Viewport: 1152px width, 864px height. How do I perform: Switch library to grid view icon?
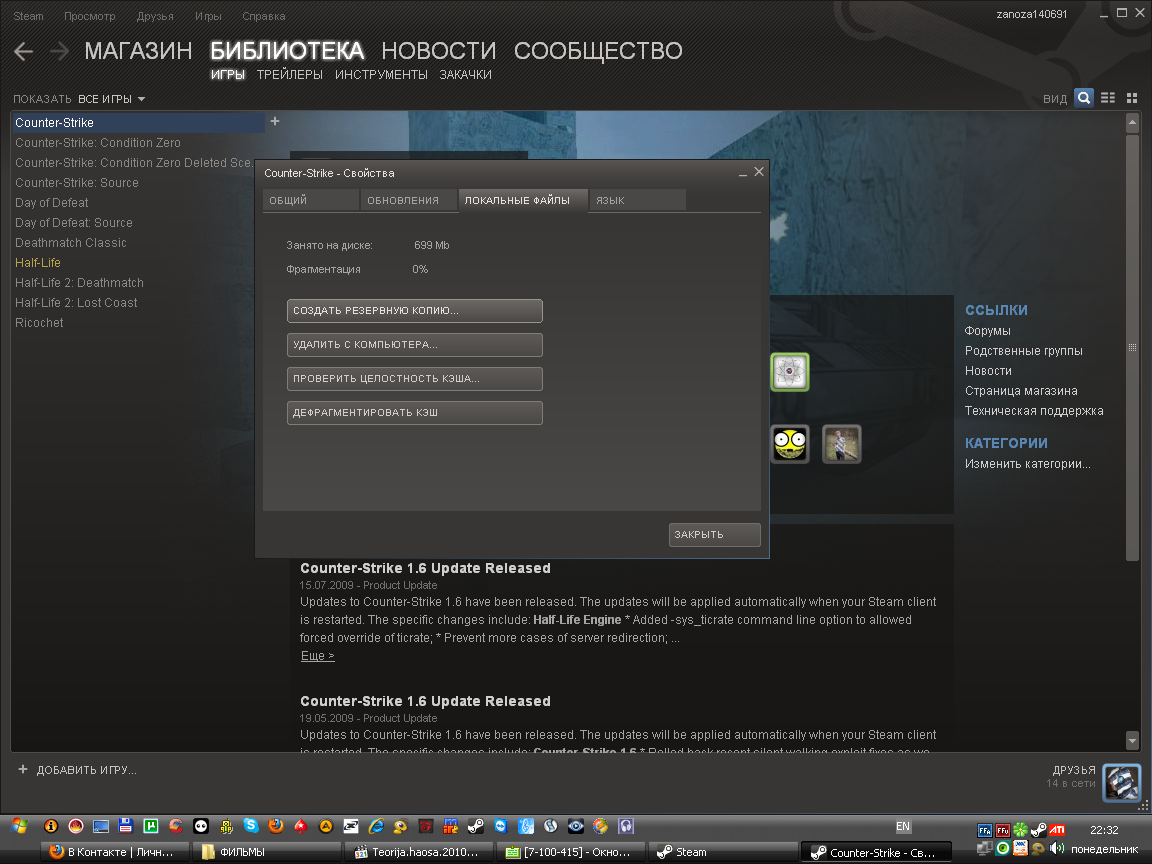[1132, 98]
